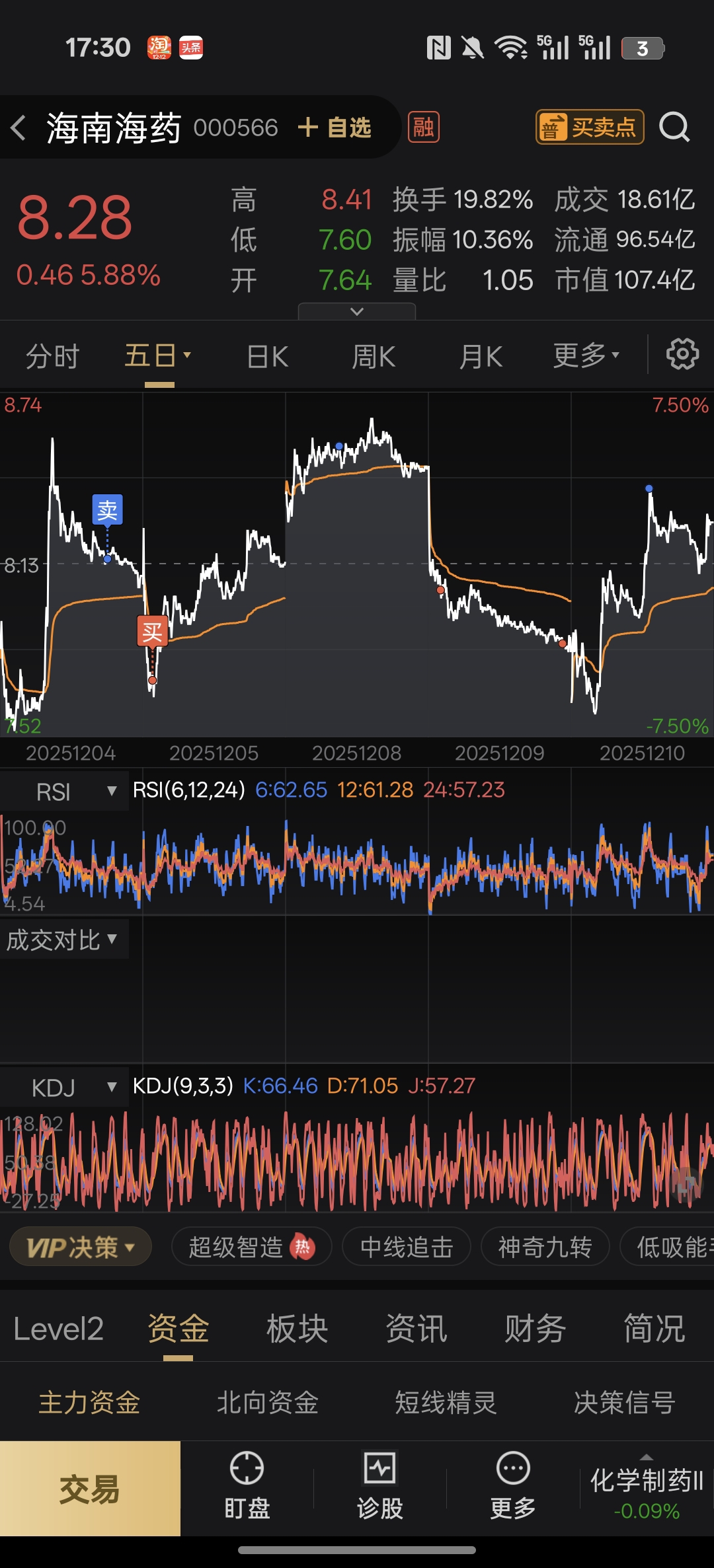Tap the 中线追击 chip
The image size is (714, 1568).
(407, 1247)
